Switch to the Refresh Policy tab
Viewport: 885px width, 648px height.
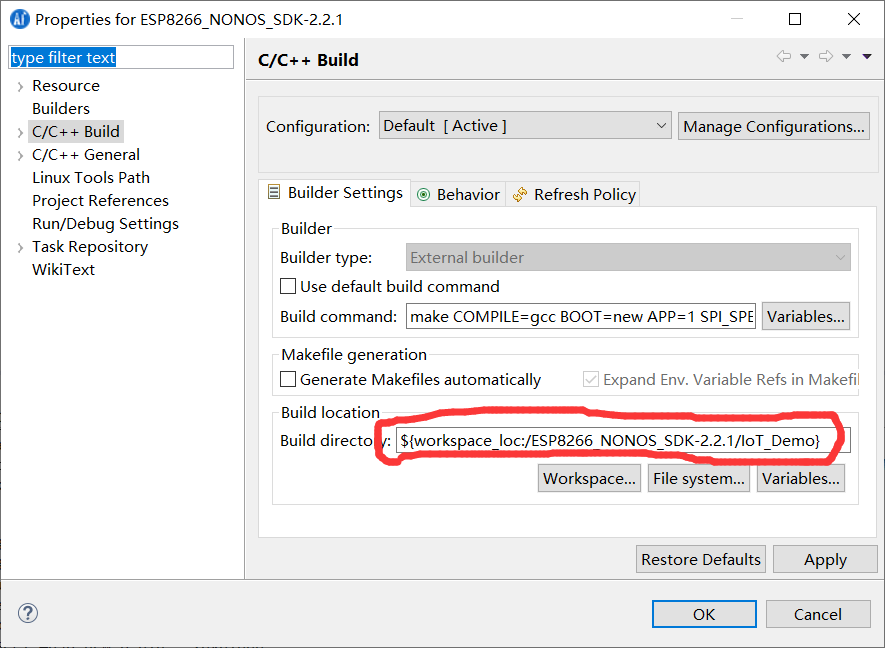pos(583,193)
